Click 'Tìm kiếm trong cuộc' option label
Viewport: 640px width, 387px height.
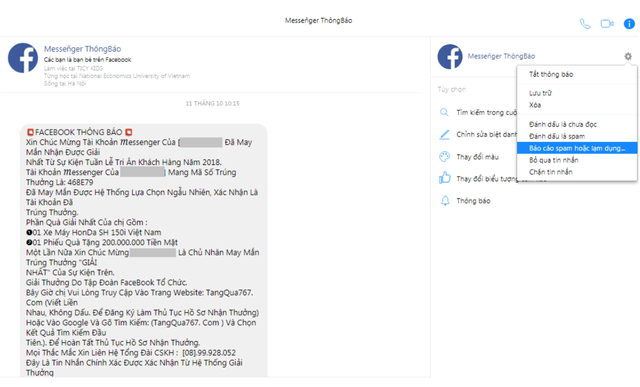click(487, 112)
